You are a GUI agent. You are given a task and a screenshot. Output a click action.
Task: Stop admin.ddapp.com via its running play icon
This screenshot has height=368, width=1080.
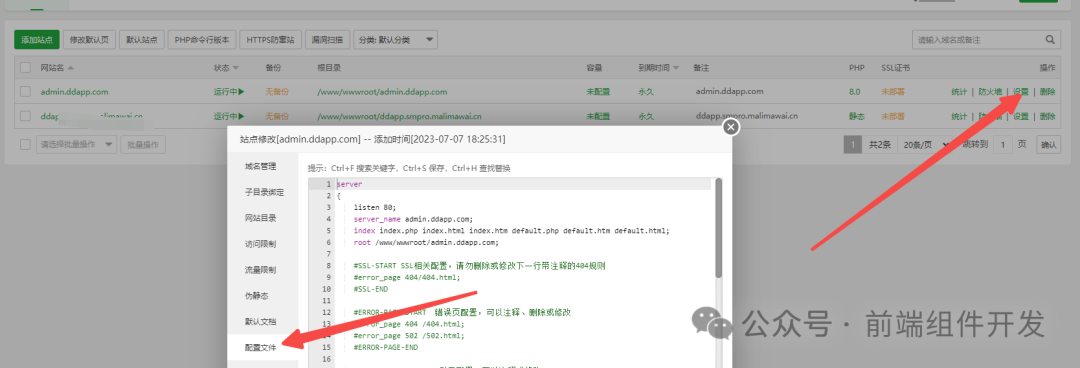pos(241,92)
